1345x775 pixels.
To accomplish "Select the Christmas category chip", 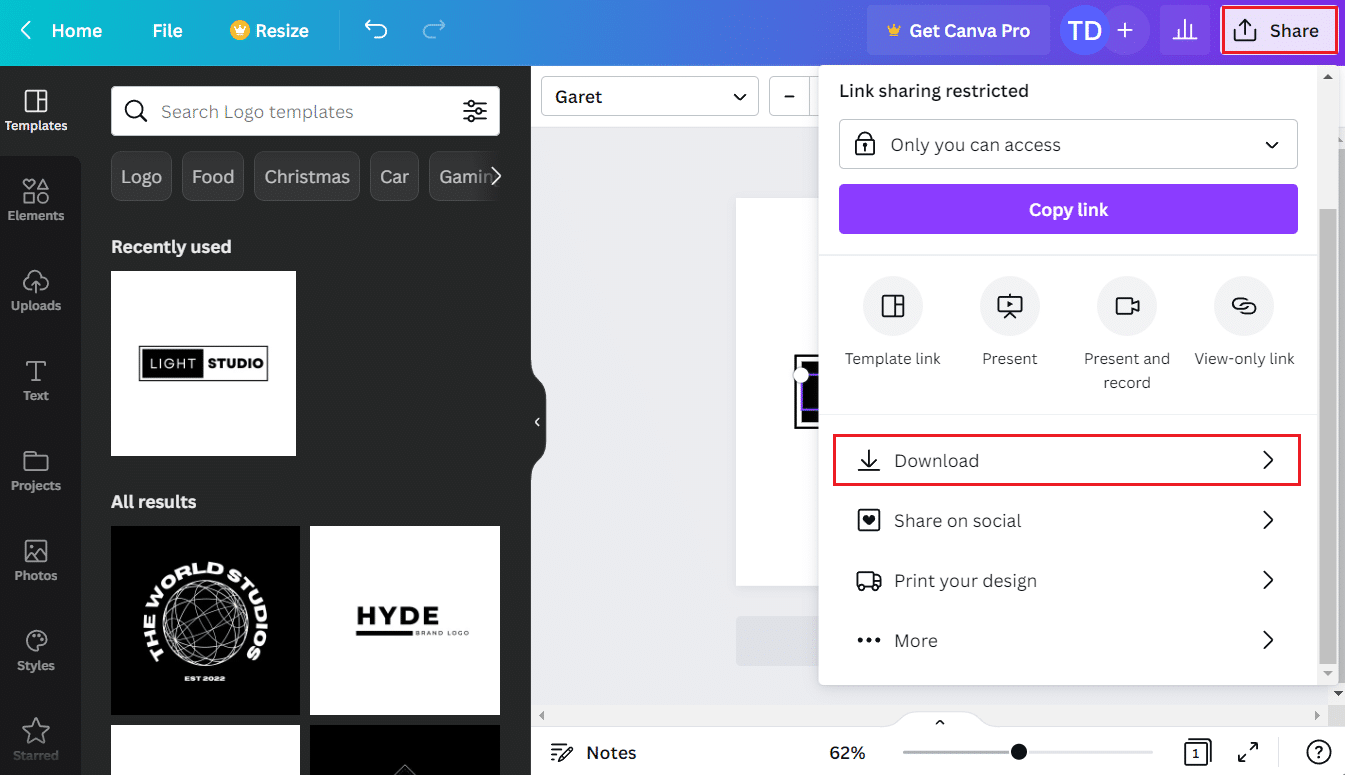I will point(307,176).
